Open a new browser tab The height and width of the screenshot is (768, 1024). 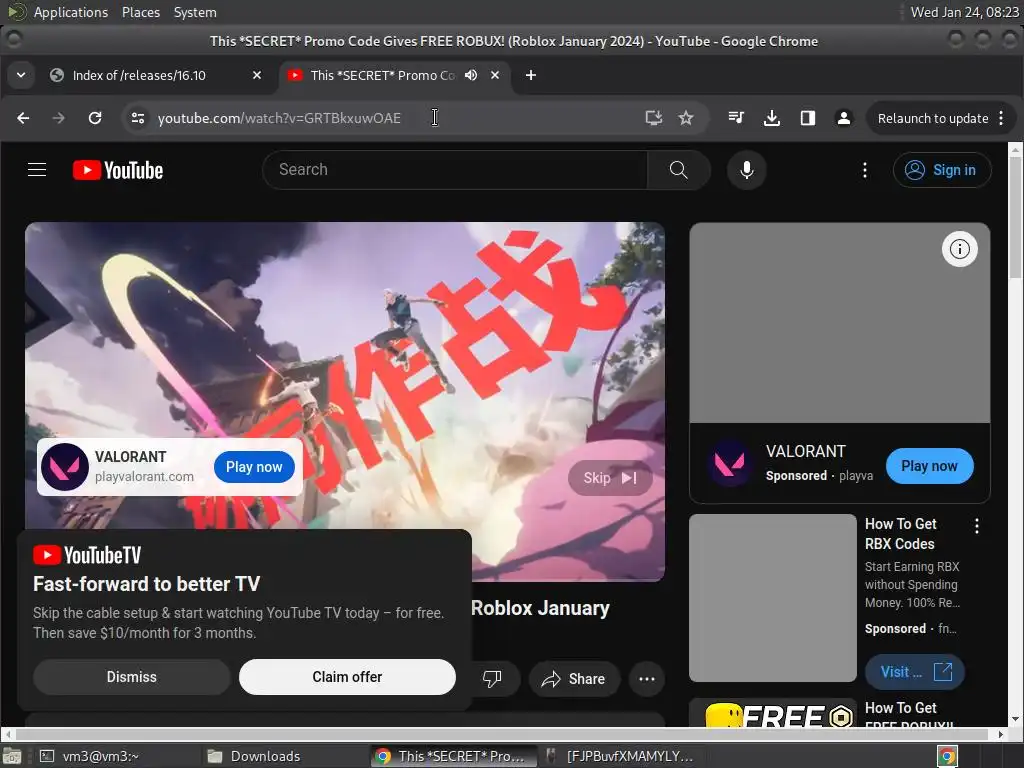531,75
